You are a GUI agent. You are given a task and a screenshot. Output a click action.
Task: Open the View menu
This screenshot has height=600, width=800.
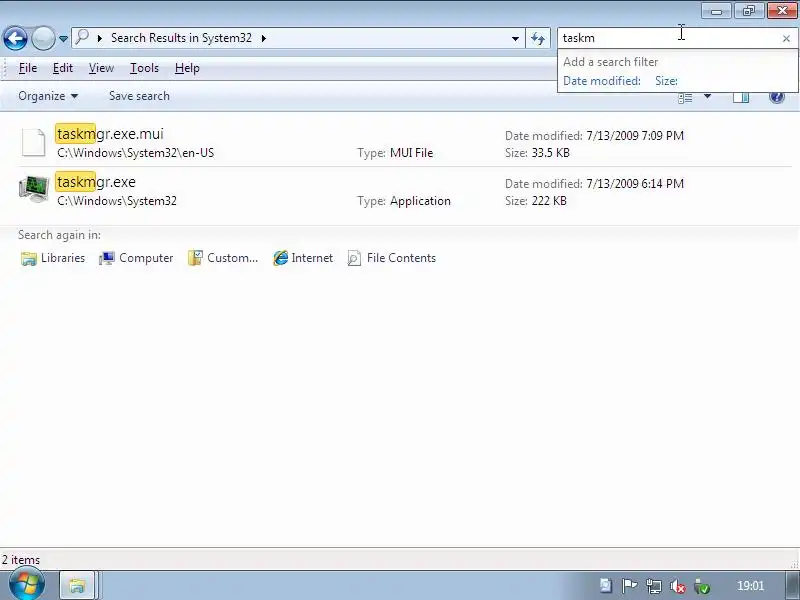pos(101,68)
